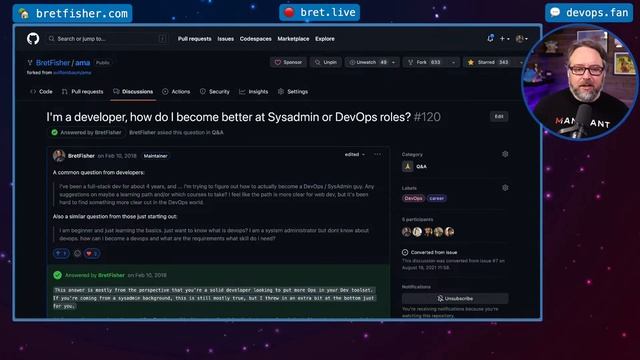Open Marketplace in top navigation

(x=293, y=39)
